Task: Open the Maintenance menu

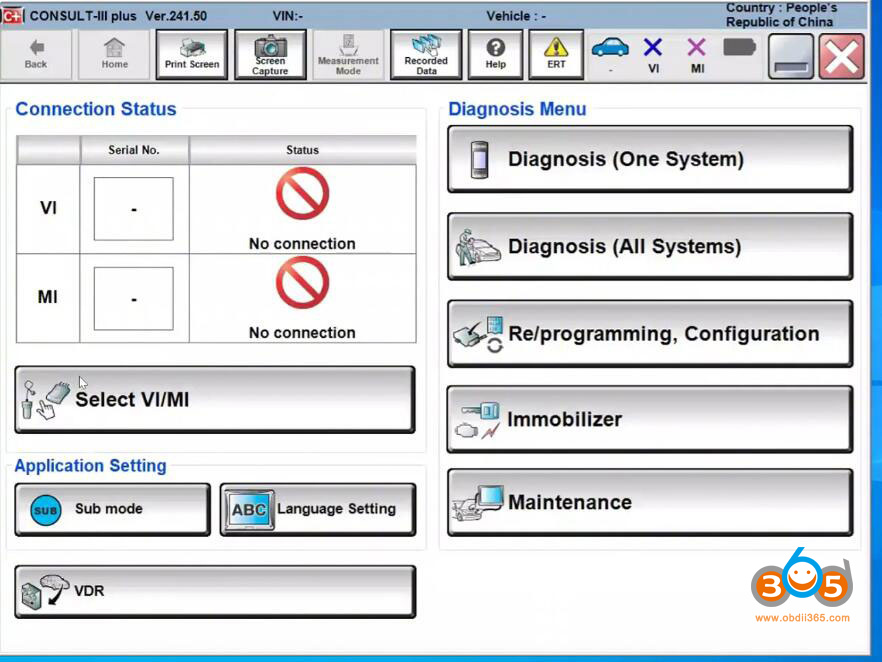Action: (650, 502)
